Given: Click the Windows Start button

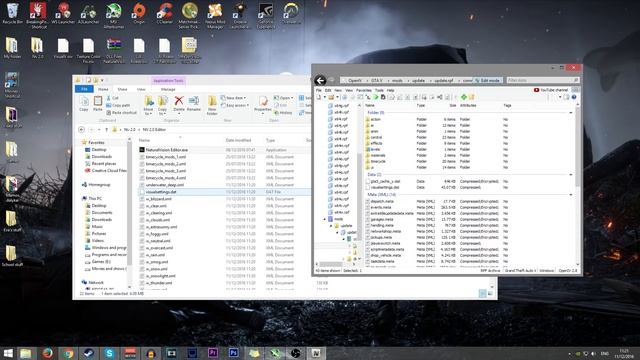Looking at the screenshot, I should click(8, 353).
